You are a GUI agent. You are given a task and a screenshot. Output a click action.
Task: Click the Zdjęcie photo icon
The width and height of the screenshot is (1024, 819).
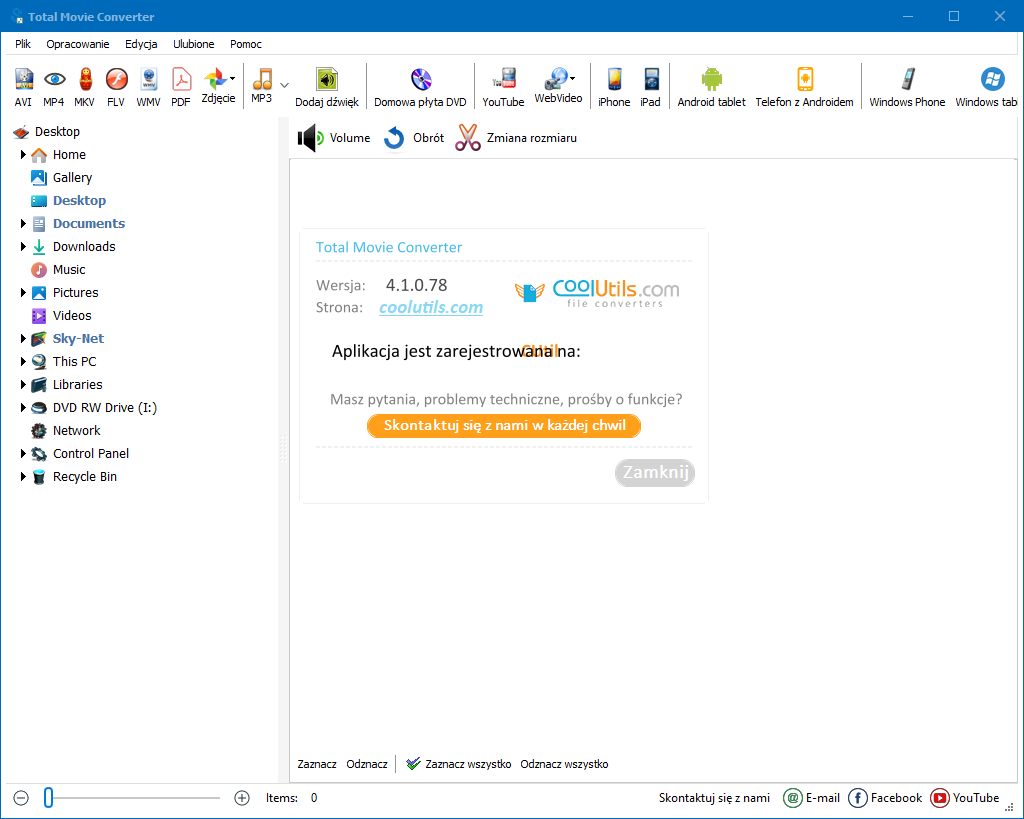click(218, 86)
